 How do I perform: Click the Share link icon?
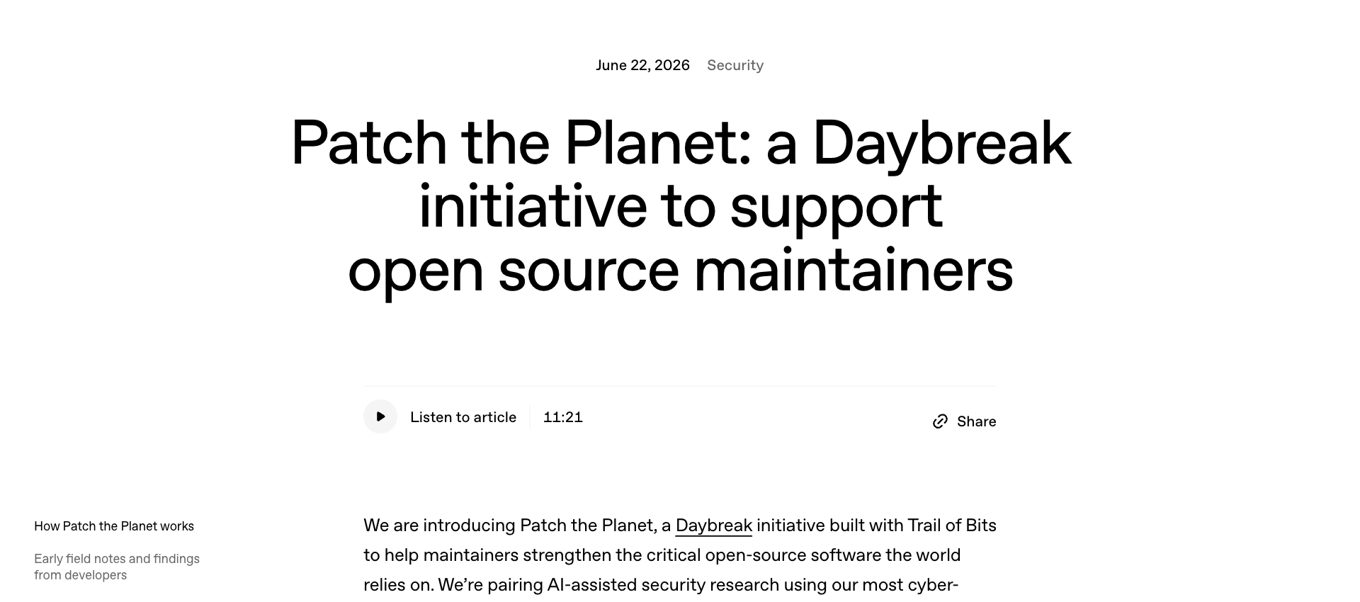[x=940, y=422]
